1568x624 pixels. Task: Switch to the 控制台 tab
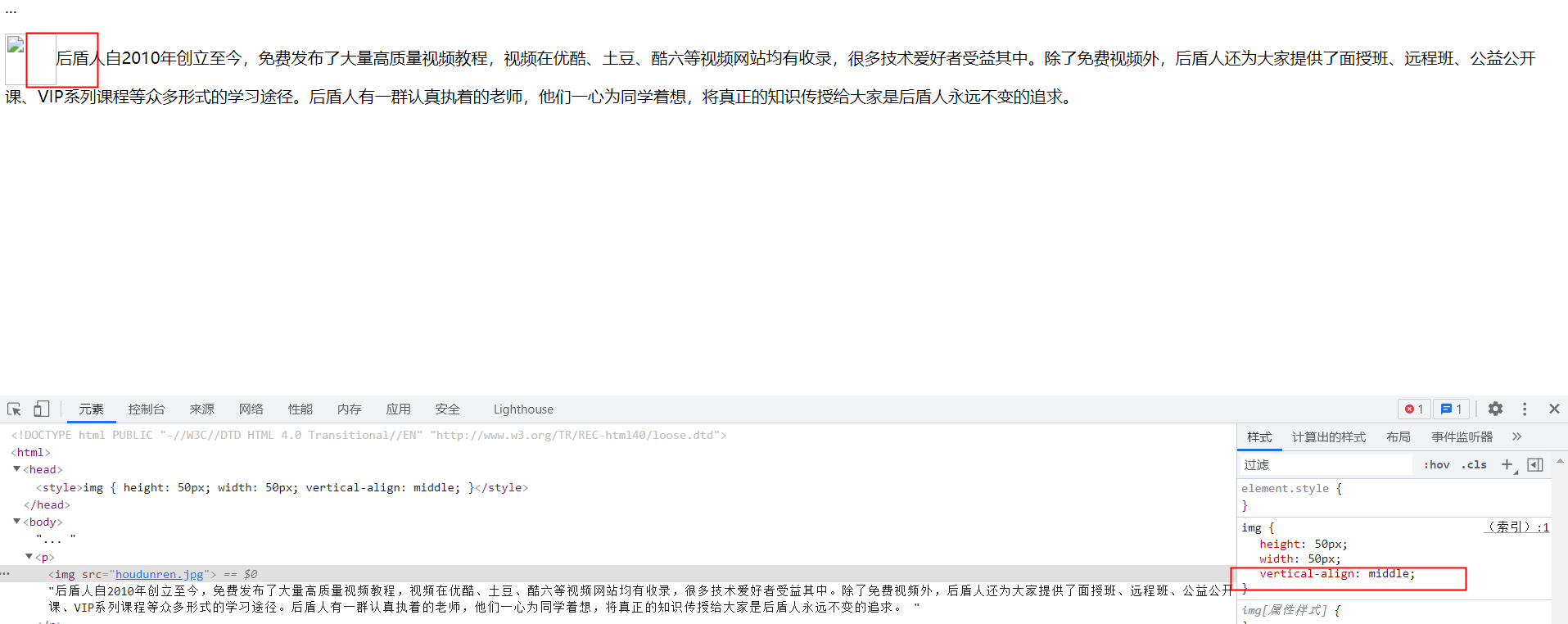click(147, 409)
